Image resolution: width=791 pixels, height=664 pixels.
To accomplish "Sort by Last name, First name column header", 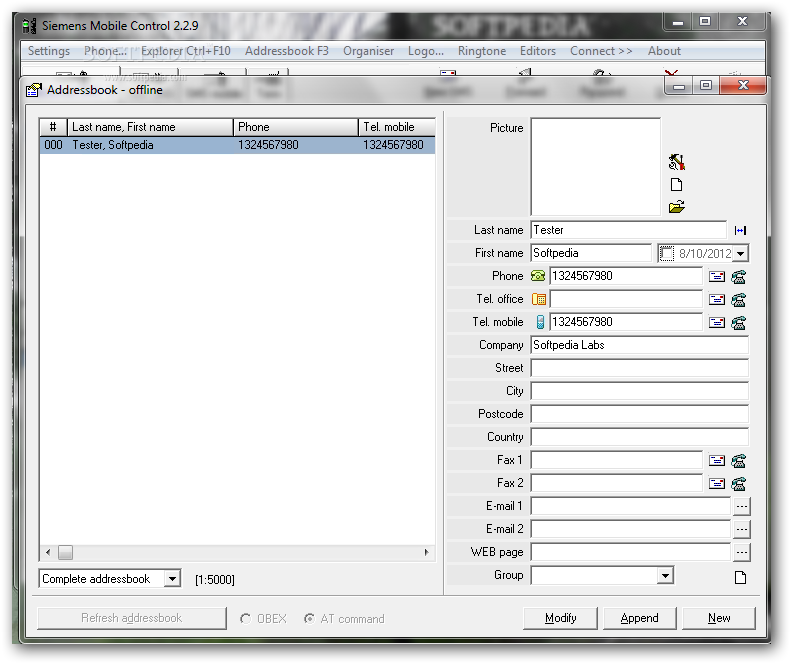I will 150,127.
